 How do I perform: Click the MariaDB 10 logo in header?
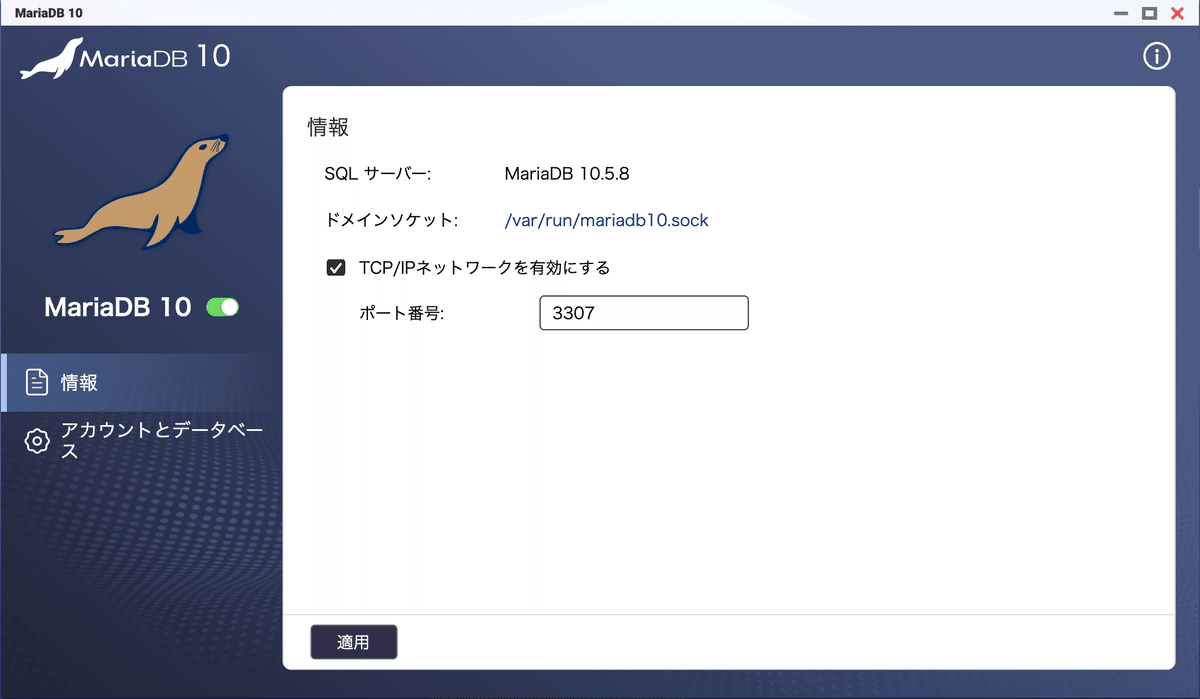125,58
